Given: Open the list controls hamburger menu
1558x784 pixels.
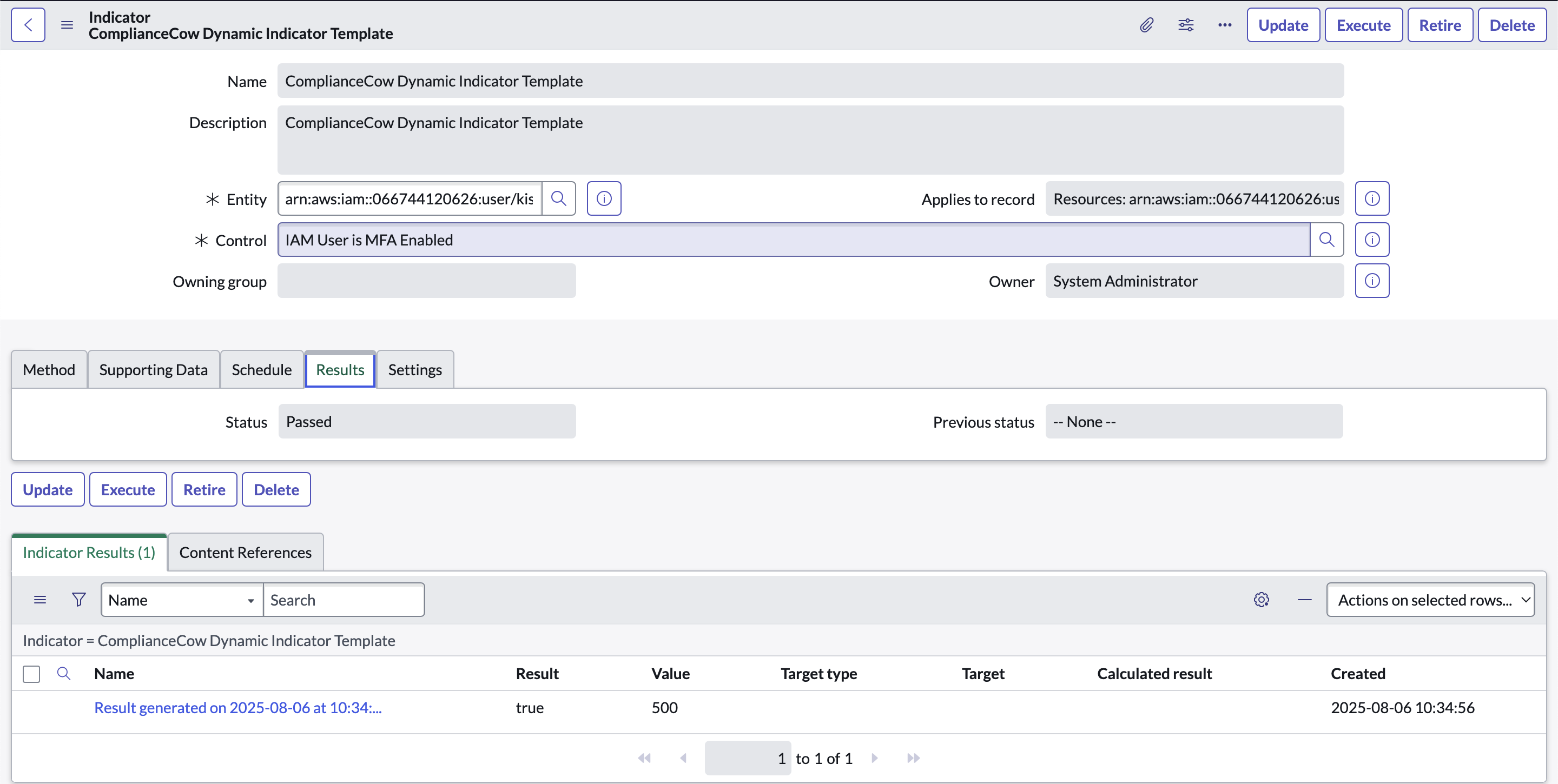Looking at the screenshot, I should tap(40, 600).
